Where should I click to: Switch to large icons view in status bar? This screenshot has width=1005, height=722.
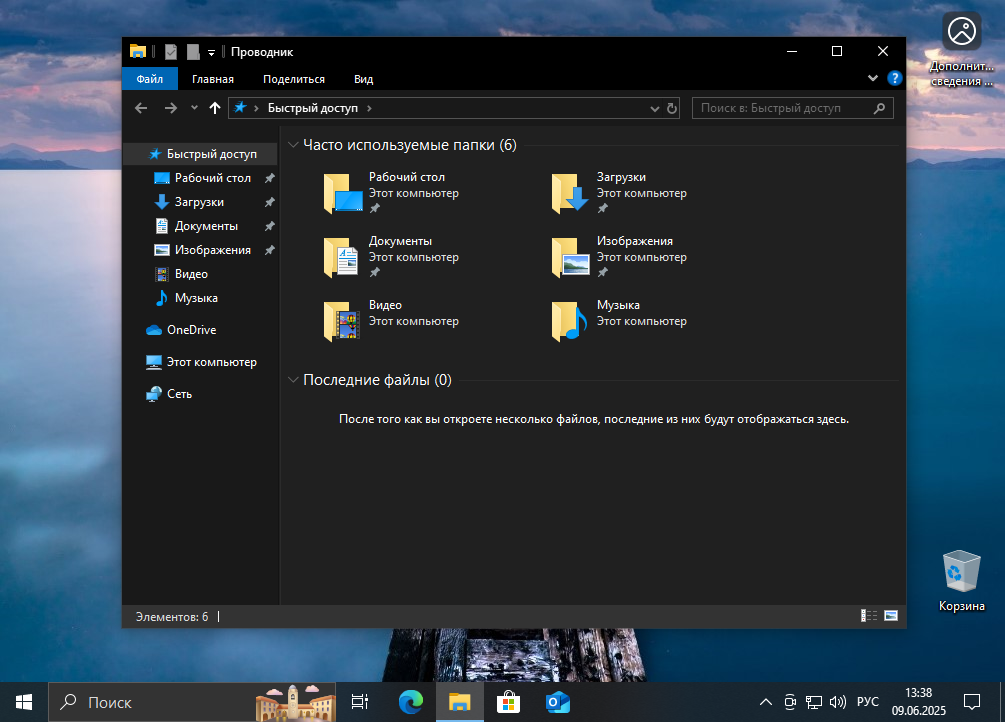point(890,615)
